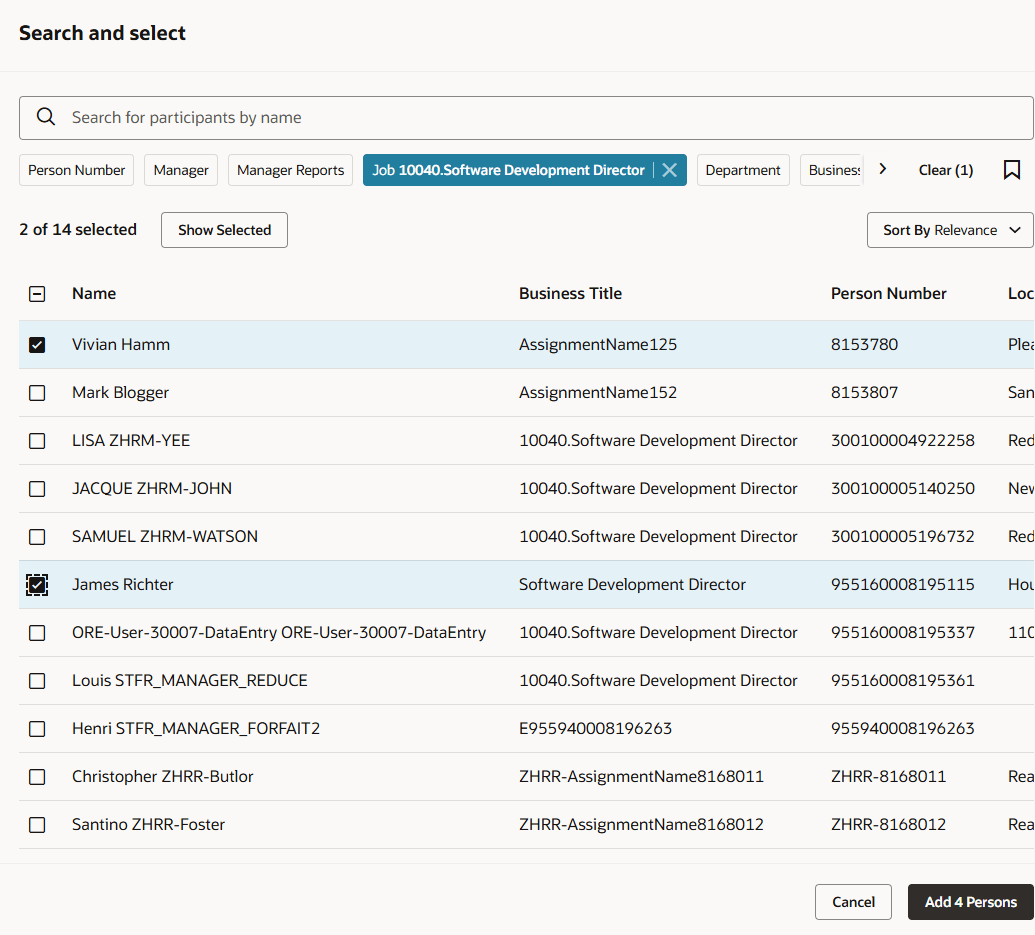Click the name JACQUE ZHRM-JOHN

[x=152, y=489]
